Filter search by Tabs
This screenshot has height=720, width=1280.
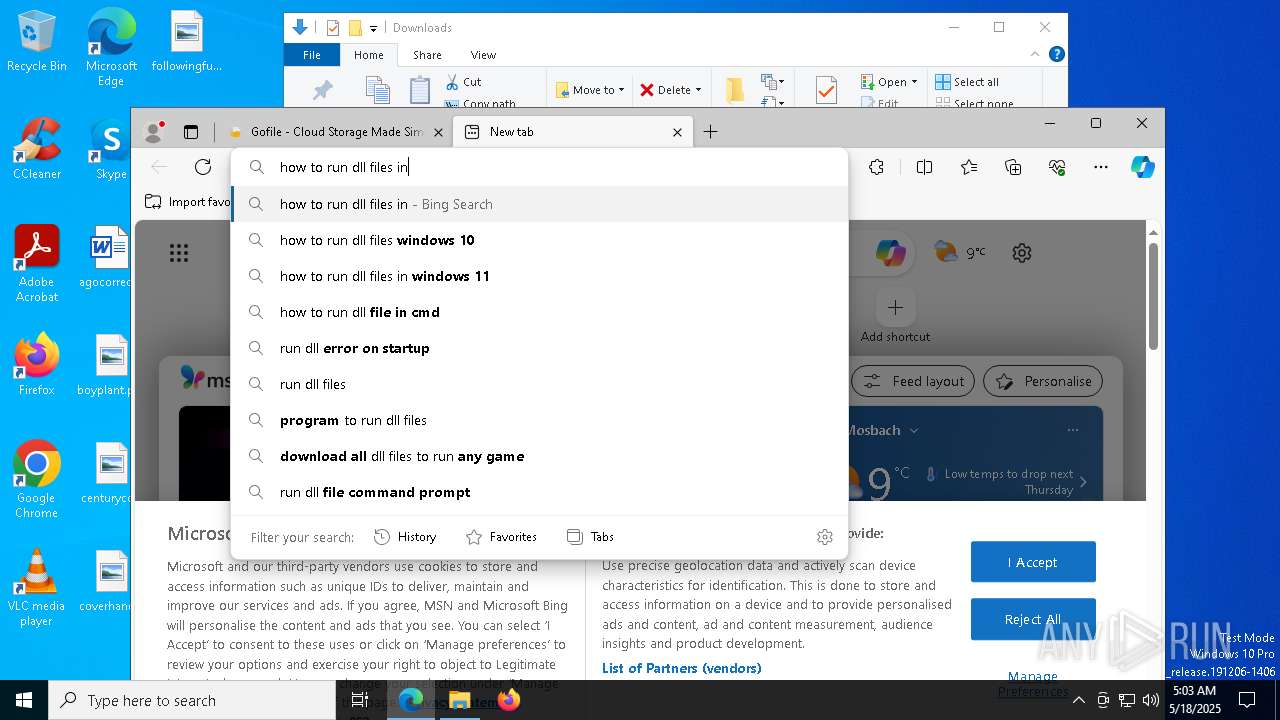[590, 537]
